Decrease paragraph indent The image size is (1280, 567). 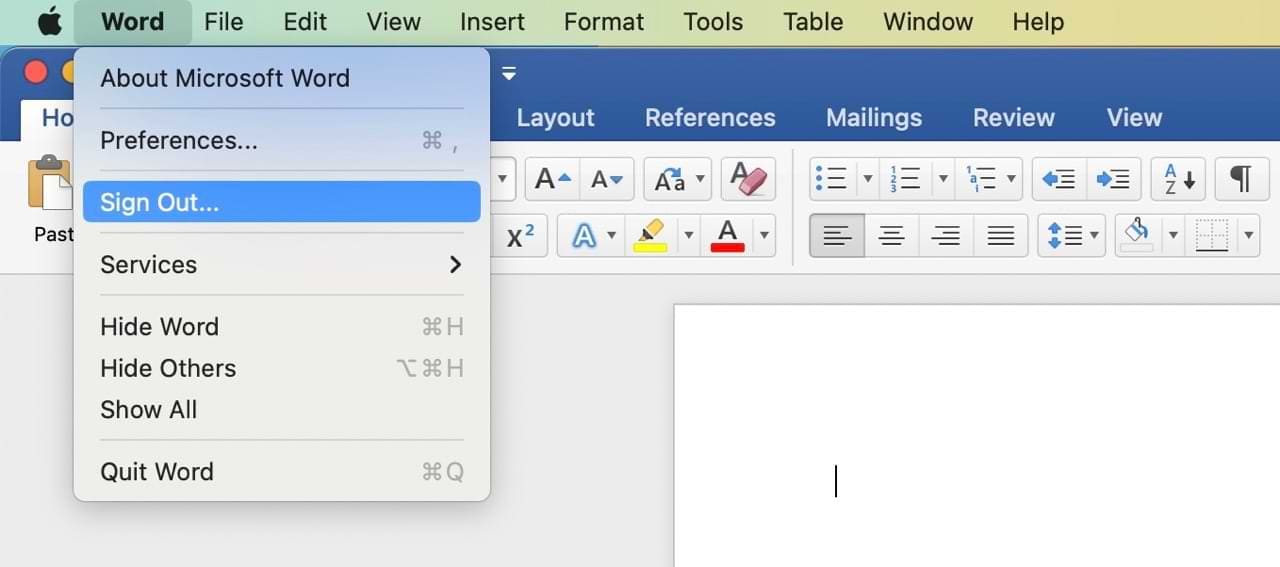pyautogui.click(x=1058, y=180)
